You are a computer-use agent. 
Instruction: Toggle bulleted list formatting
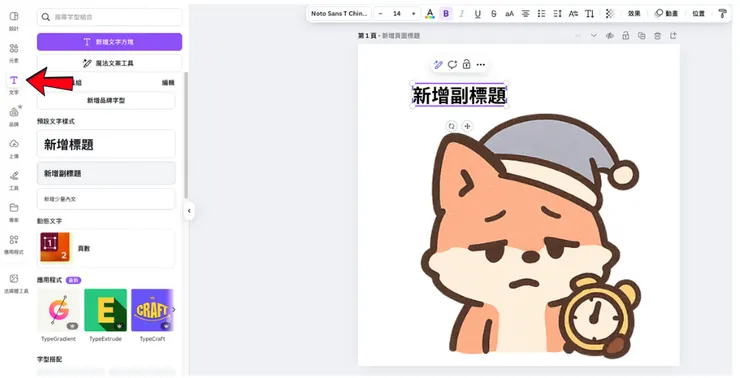[x=541, y=14]
